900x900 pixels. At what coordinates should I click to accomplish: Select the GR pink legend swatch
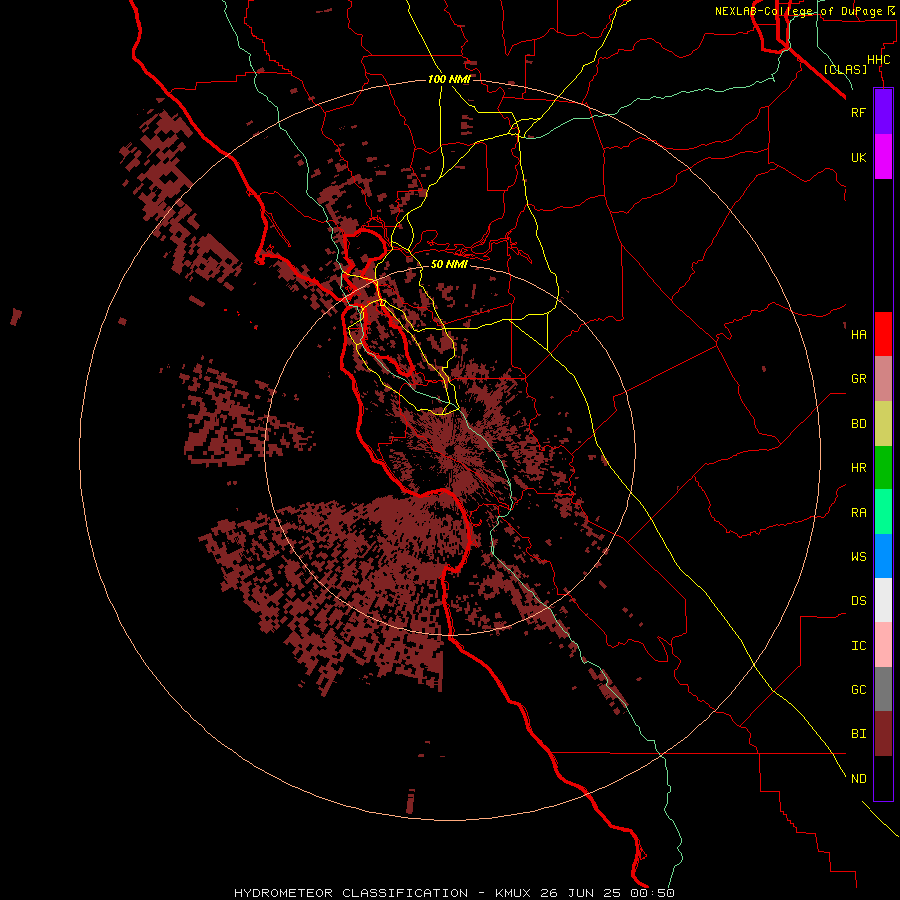883,378
